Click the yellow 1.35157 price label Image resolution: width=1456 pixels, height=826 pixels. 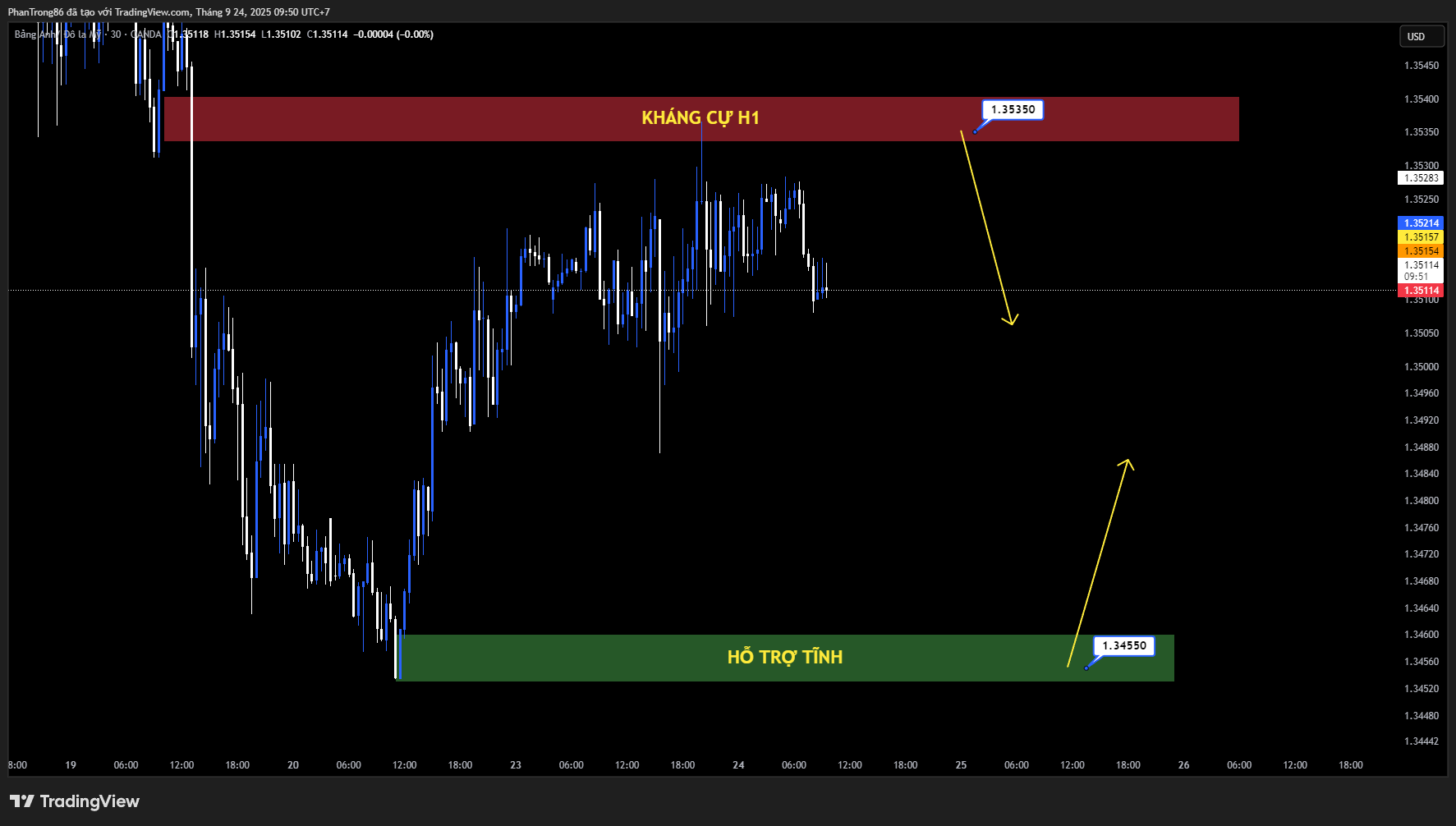pos(1421,237)
